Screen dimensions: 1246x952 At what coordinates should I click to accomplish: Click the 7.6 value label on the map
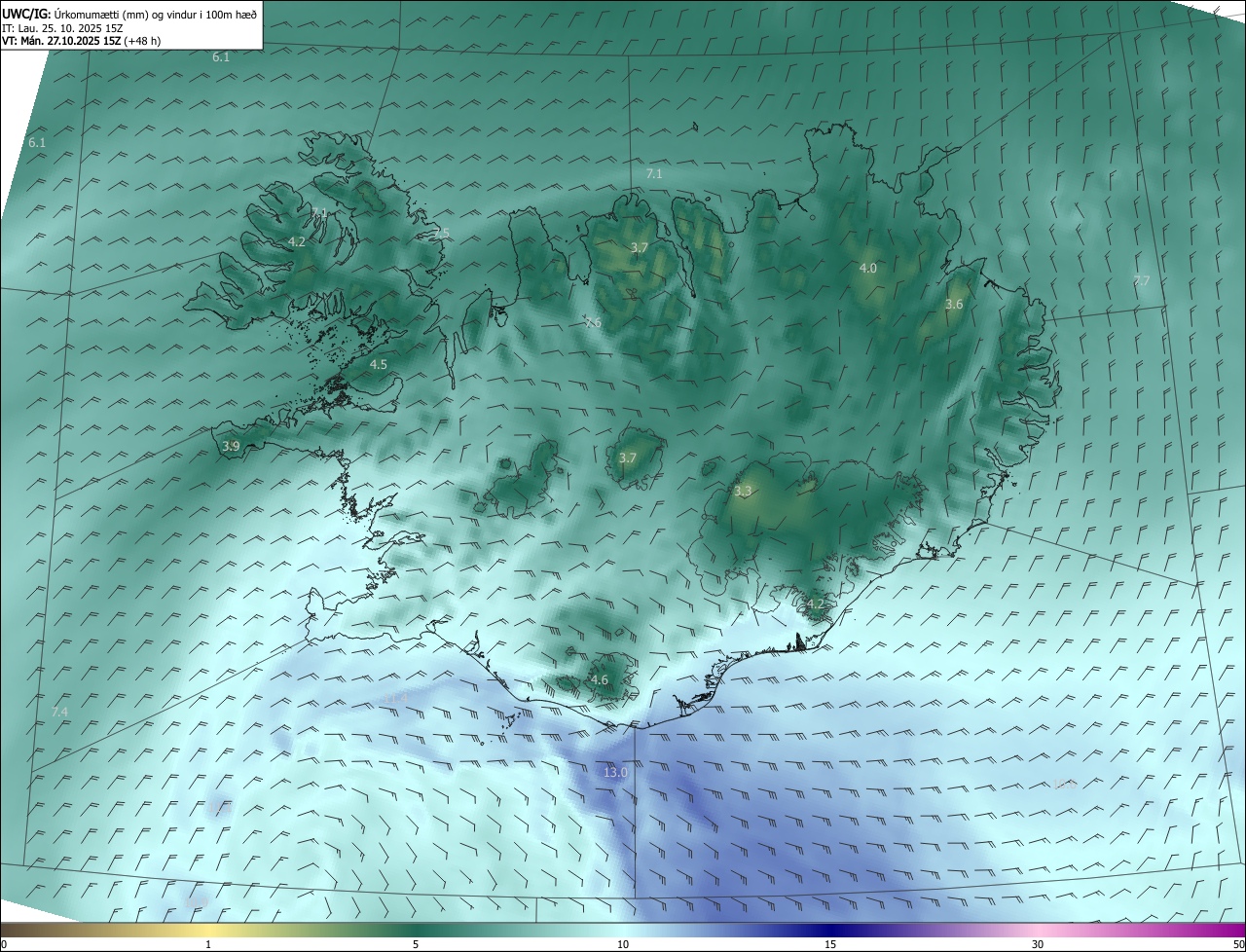593,322
